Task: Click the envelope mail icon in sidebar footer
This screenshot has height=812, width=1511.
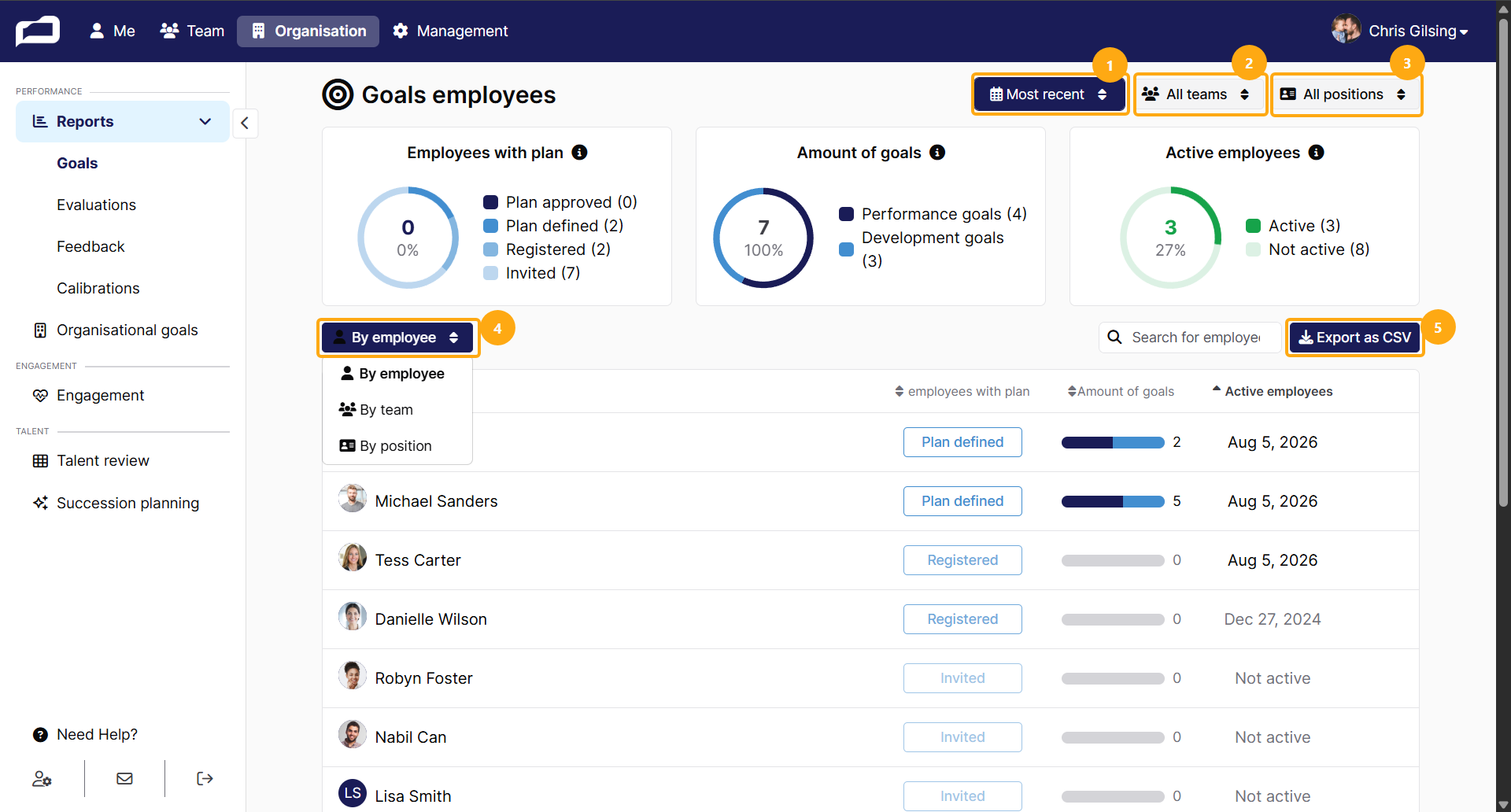Action: tap(124, 779)
